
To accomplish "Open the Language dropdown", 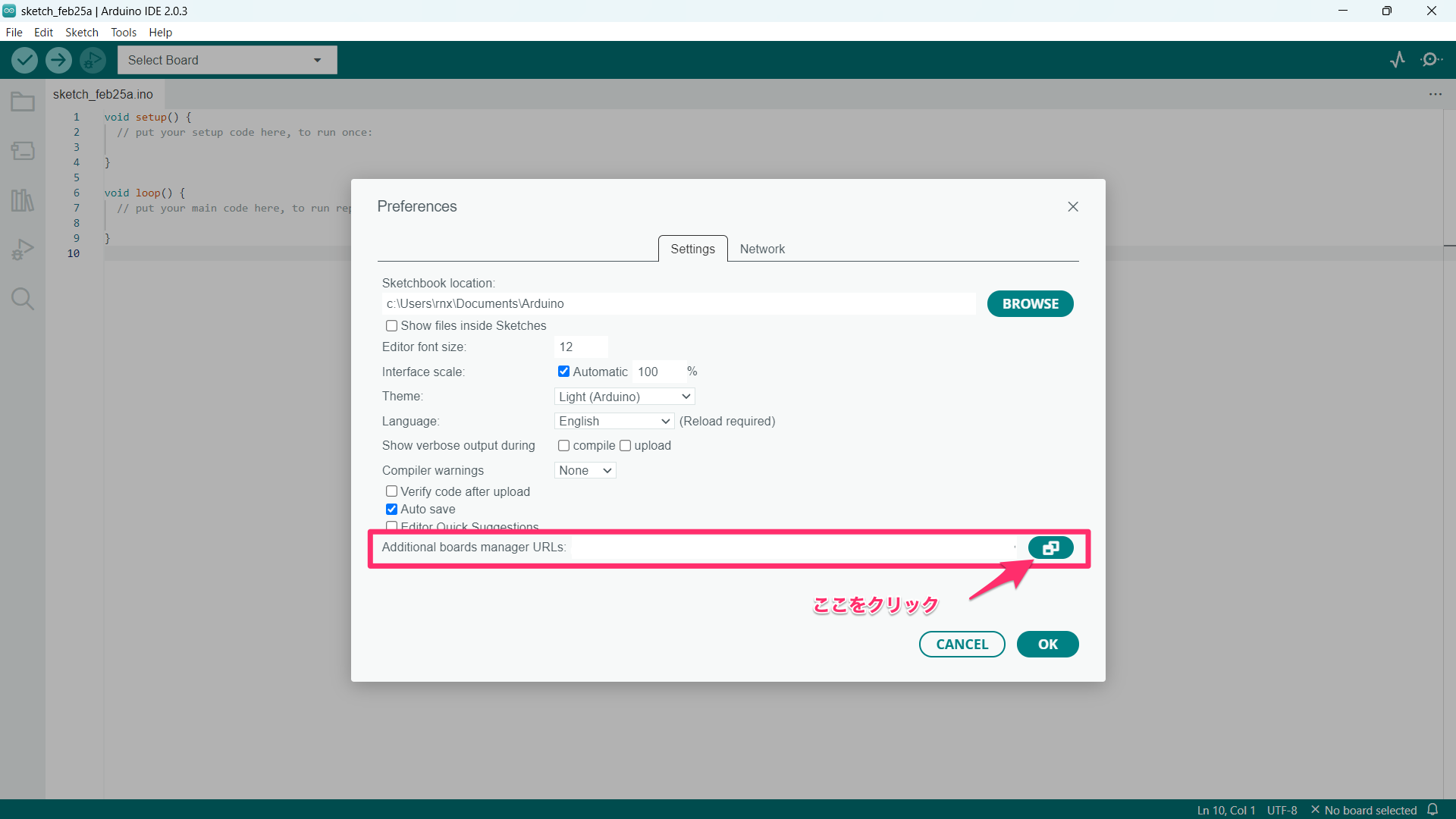I will 613,421.
